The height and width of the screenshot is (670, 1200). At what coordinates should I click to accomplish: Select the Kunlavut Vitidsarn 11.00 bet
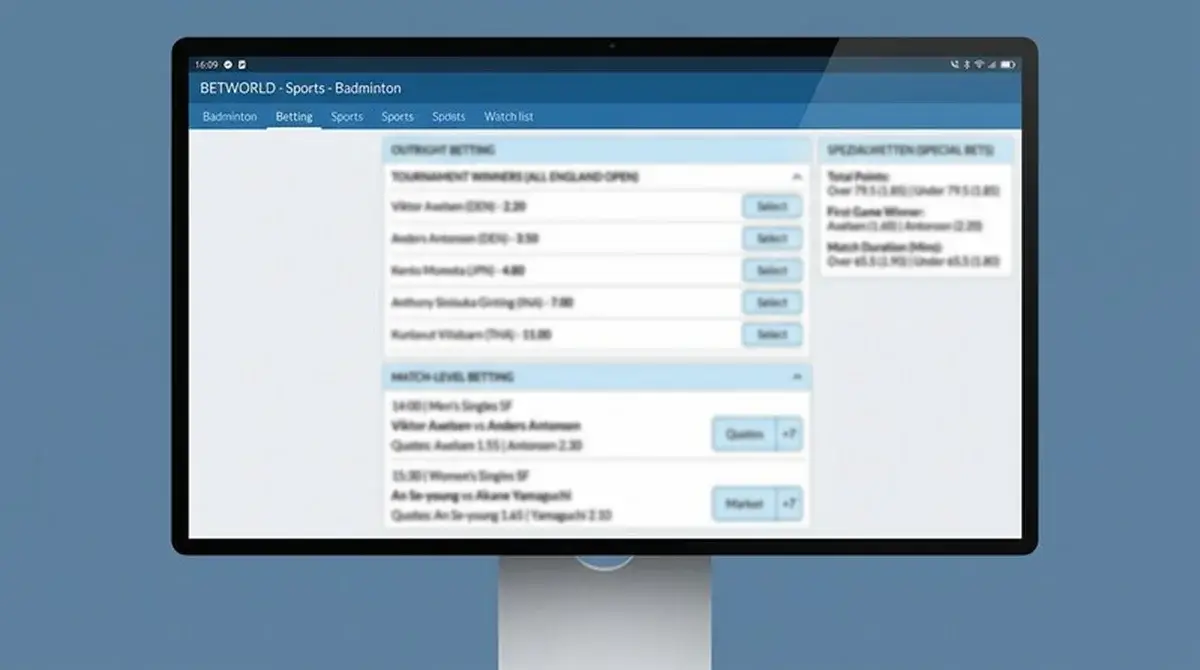coord(772,335)
